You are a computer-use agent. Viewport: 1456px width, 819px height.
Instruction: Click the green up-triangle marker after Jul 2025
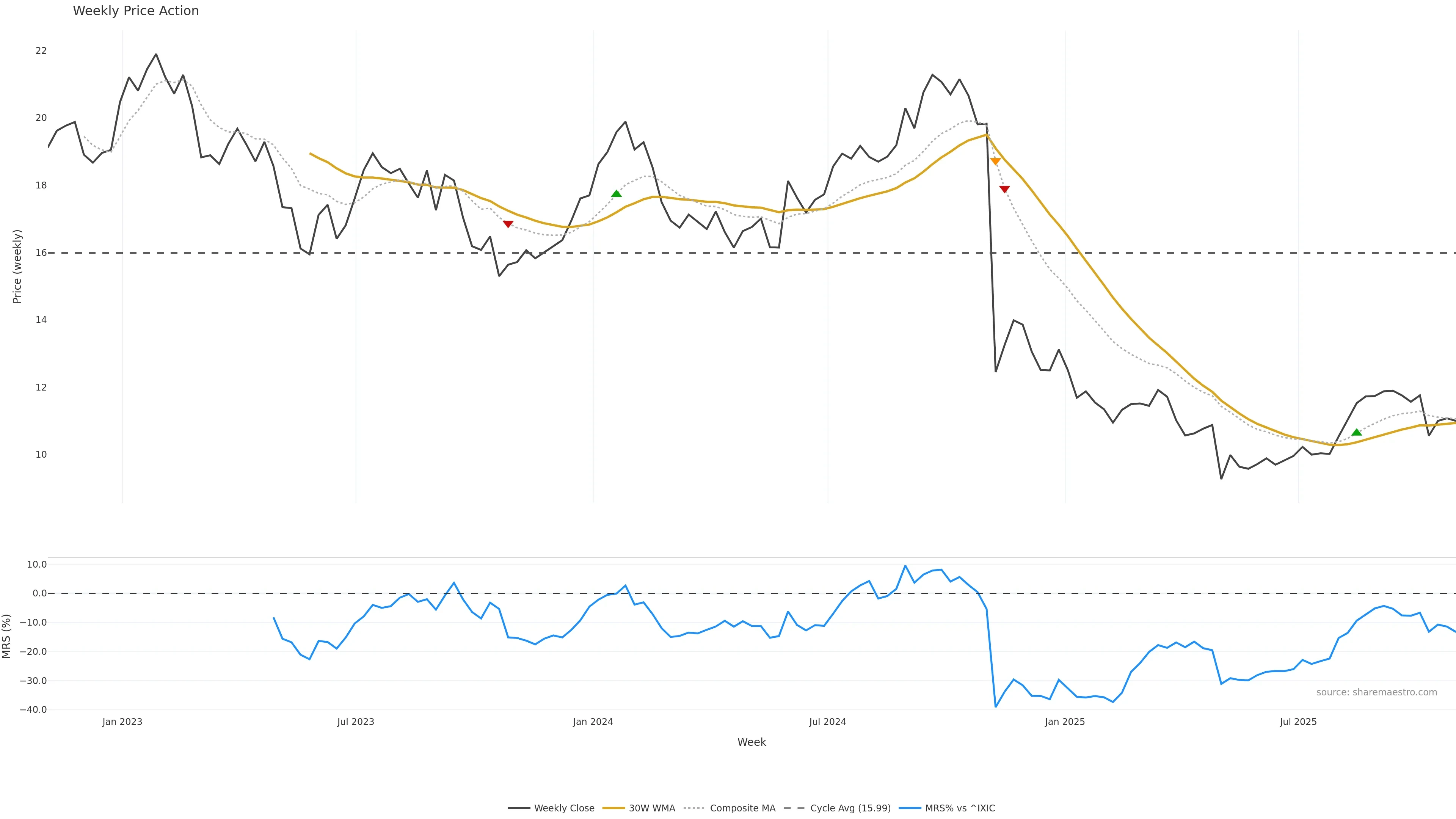pyautogui.click(x=1357, y=432)
